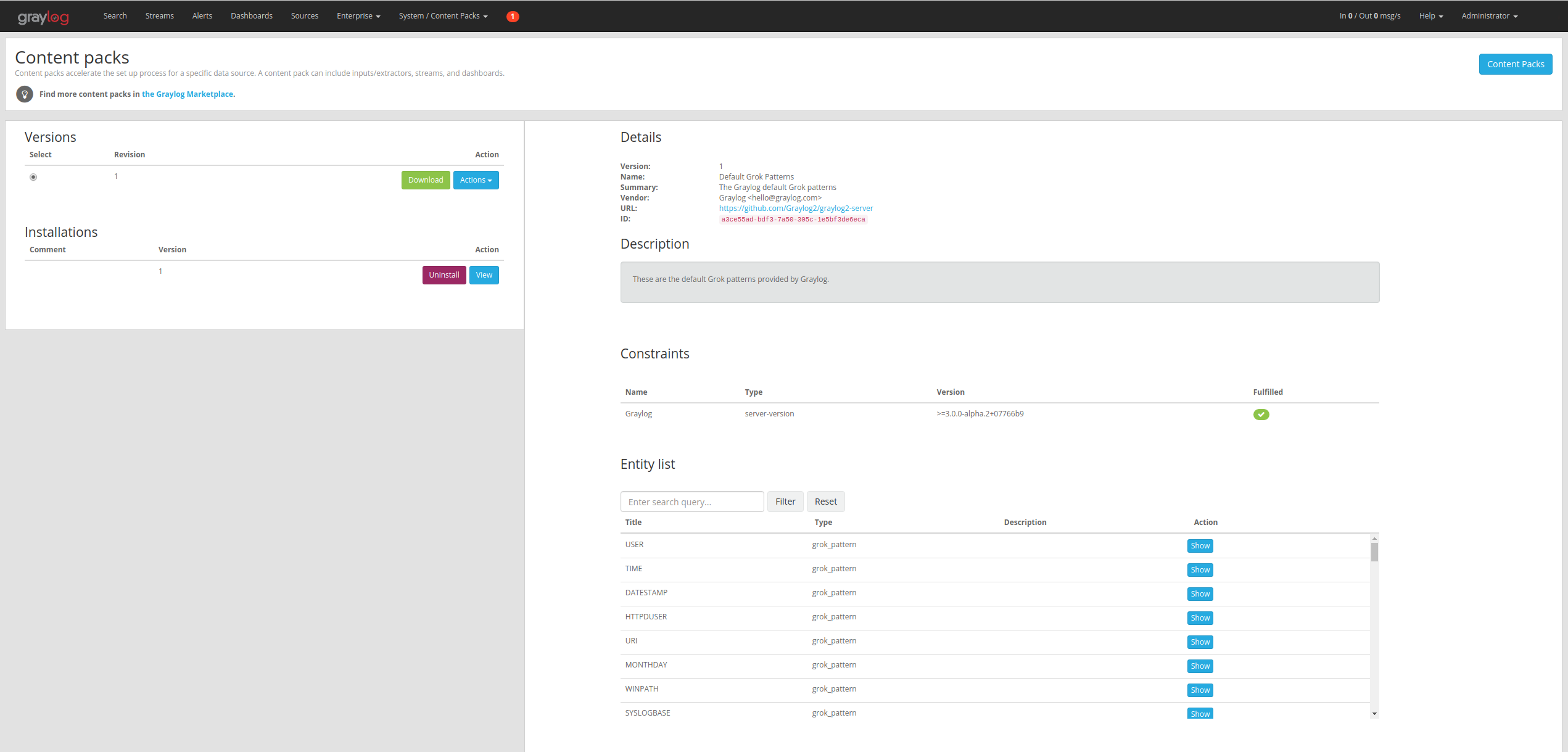Open System / Content Packs dropdown
The width and height of the screenshot is (1568, 752).
pyautogui.click(x=443, y=16)
